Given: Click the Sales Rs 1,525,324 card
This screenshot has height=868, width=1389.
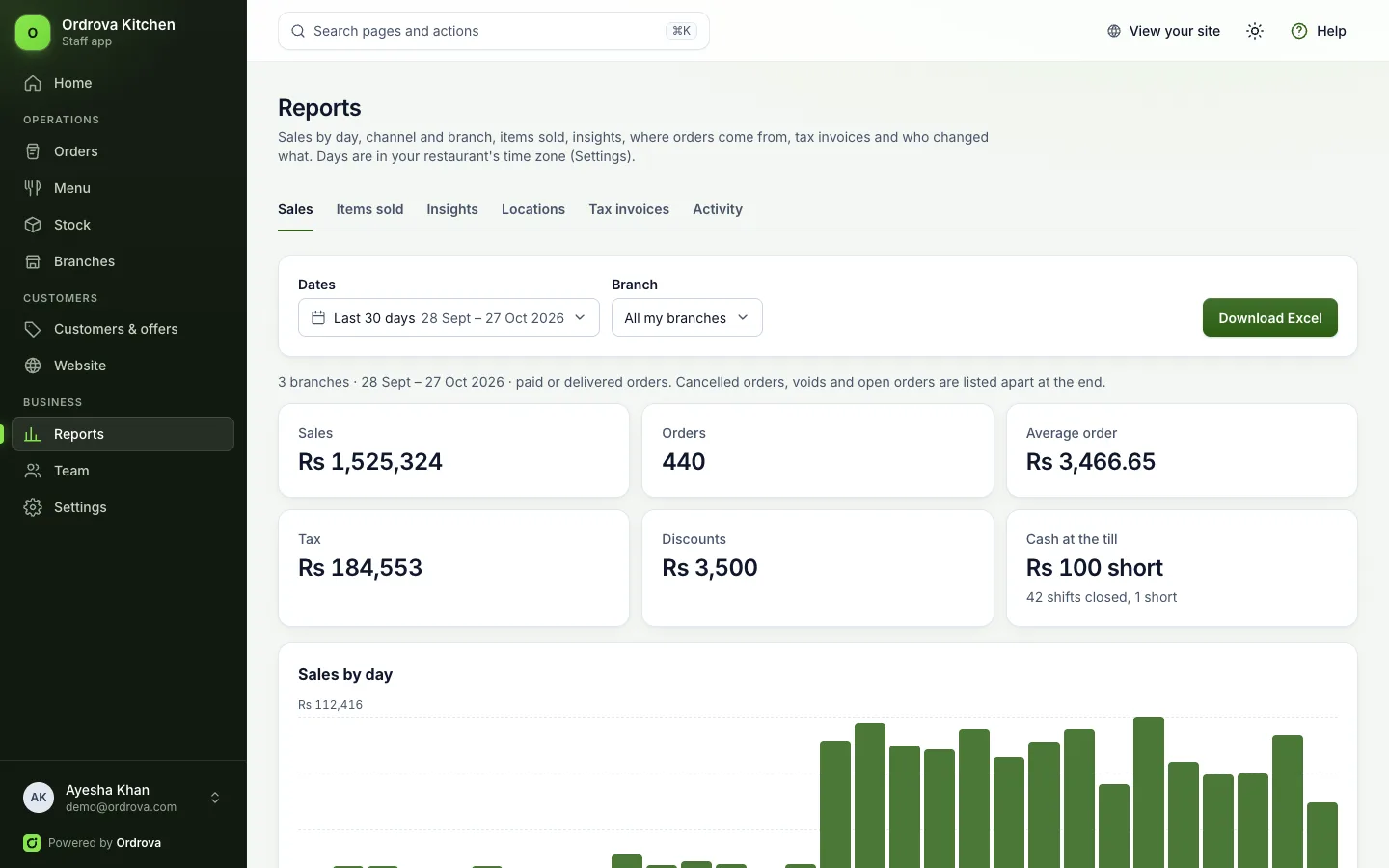Looking at the screenshot, I should click(453, 450).
